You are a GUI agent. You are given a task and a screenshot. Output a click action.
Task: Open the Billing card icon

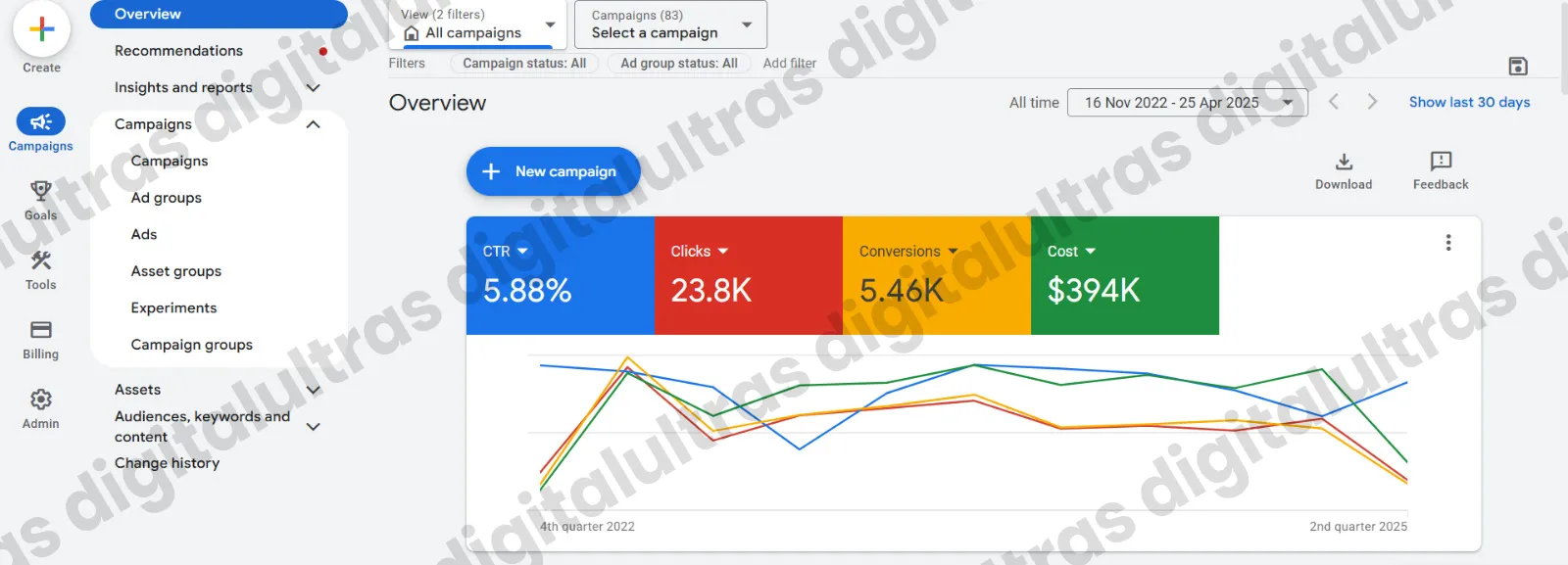point(40,330)
